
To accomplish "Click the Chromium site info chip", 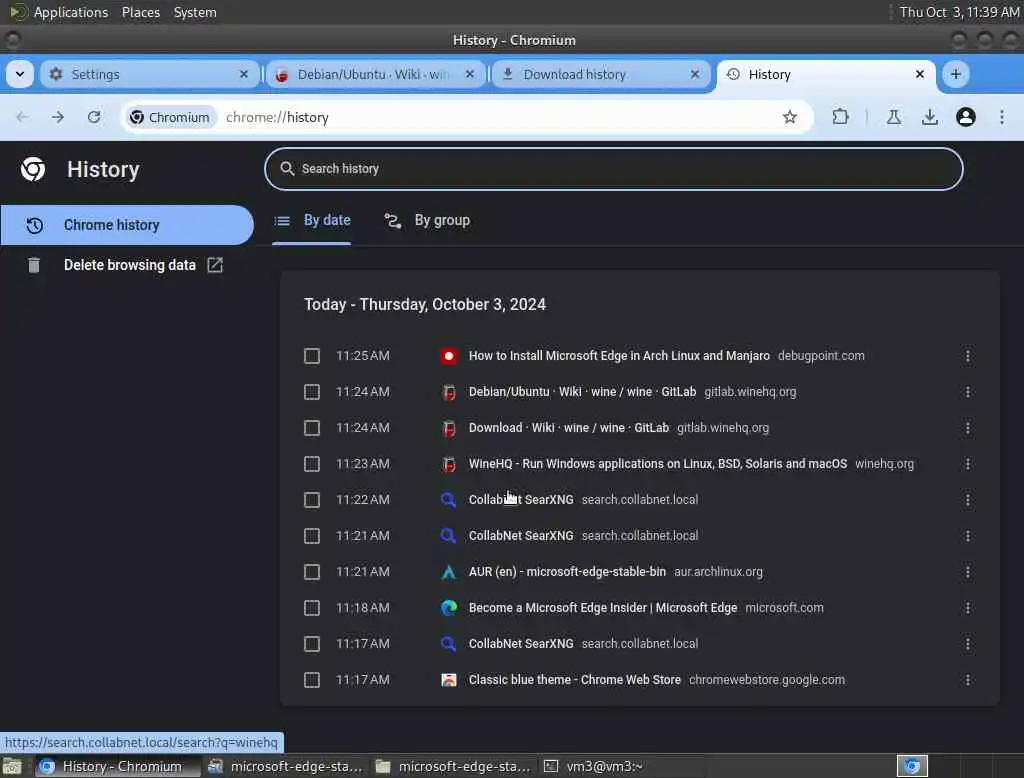I will [x=170, y=117].
